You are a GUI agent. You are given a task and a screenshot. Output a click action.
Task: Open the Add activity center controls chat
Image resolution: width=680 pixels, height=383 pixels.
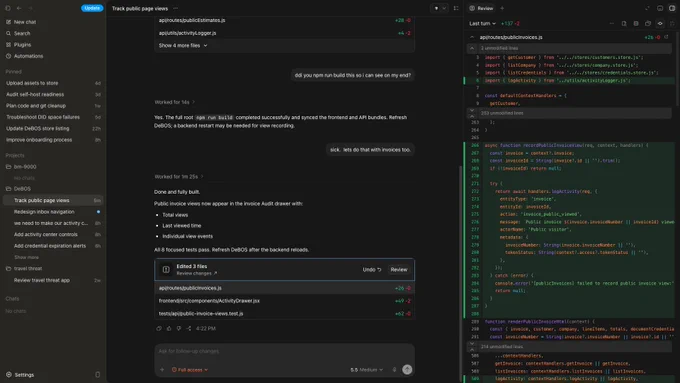click(x=53, y=234)
